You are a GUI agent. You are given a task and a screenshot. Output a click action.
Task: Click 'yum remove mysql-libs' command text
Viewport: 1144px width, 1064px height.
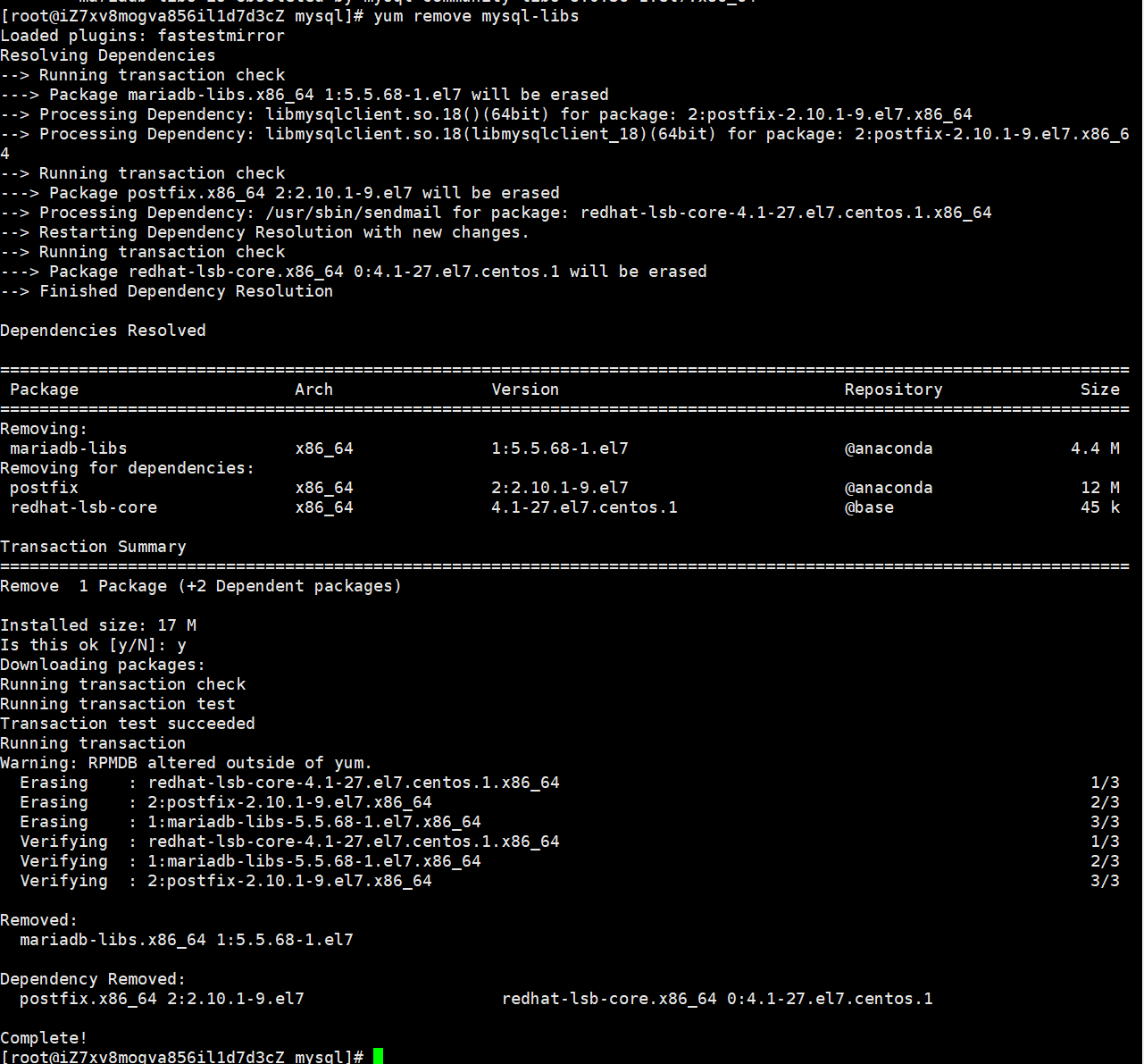pos(476,16)
